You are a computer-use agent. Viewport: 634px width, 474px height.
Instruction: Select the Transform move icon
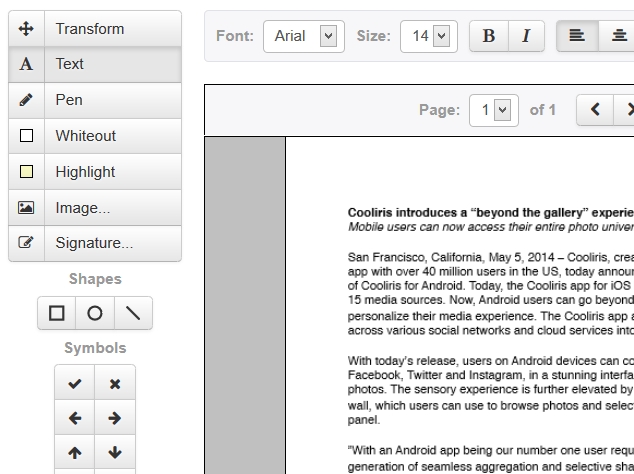click(26, 29)
